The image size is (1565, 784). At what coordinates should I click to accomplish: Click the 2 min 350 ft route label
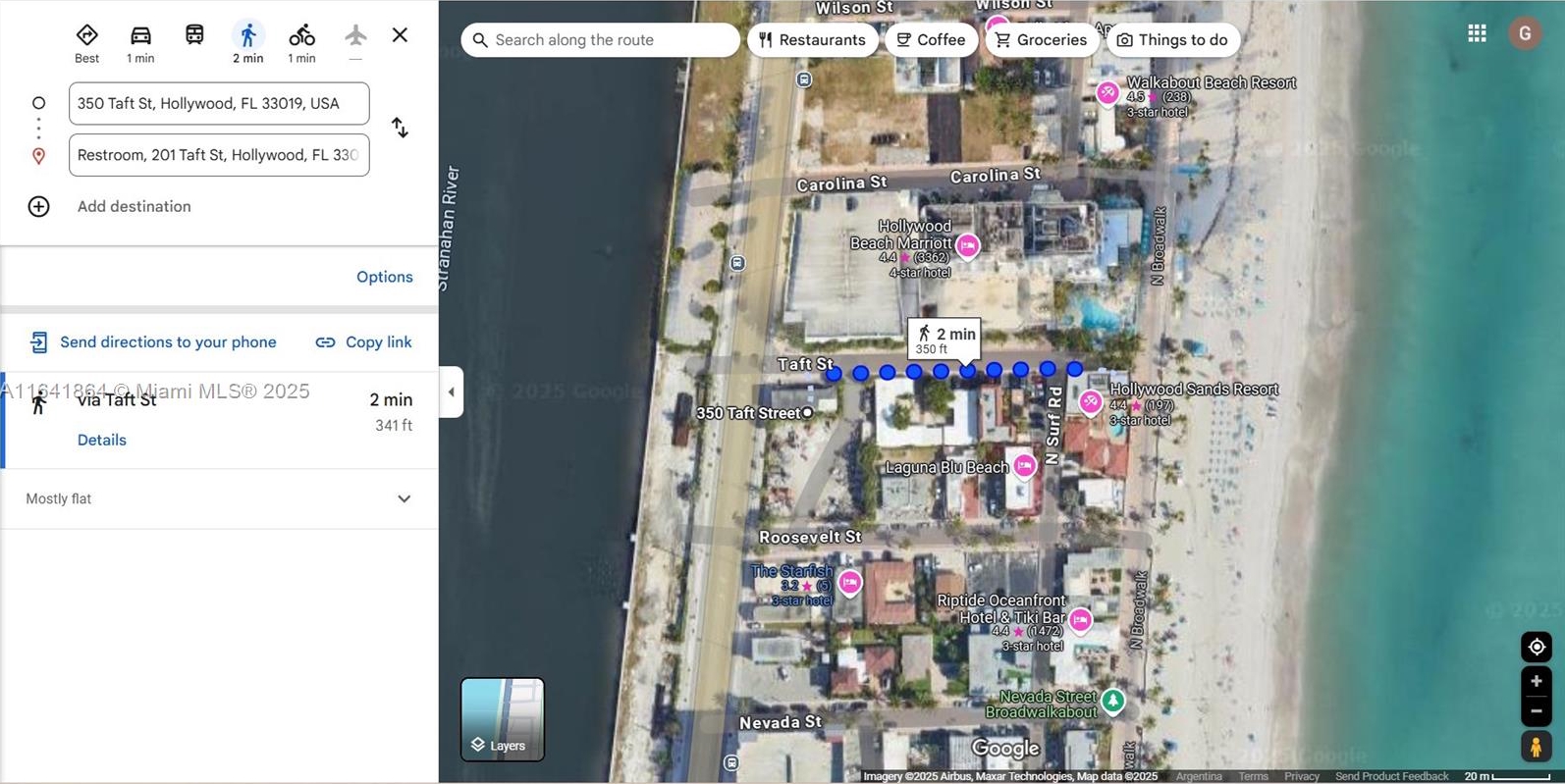point(944,340)
